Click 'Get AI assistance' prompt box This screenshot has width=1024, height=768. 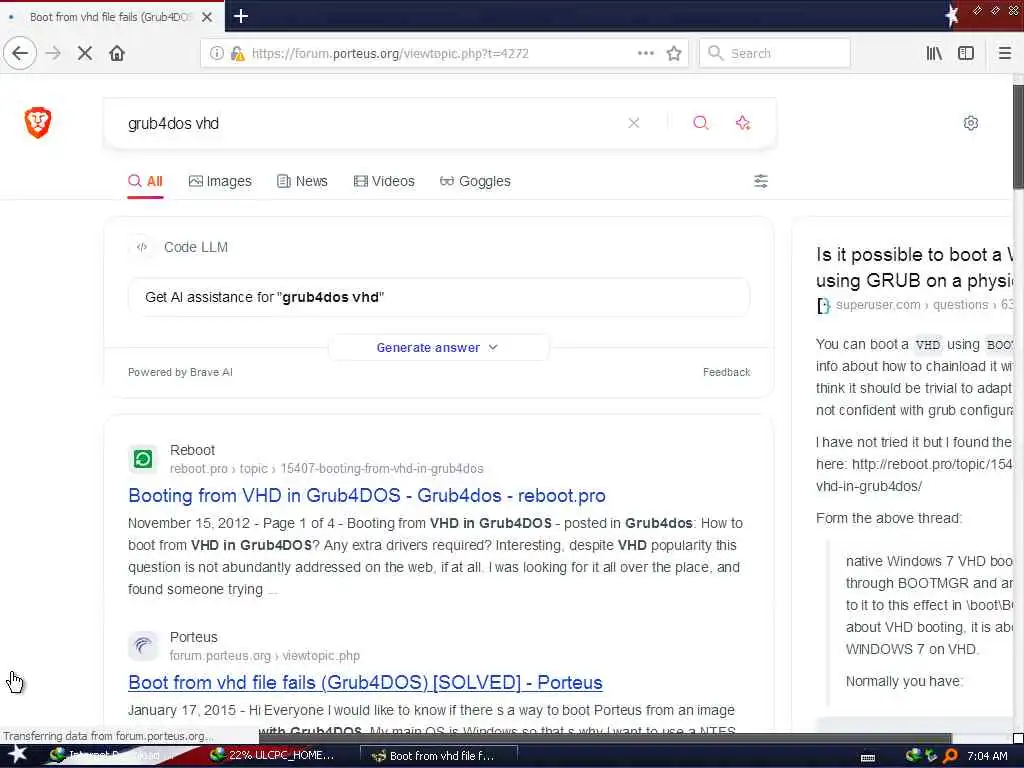[x=439, y=297]
